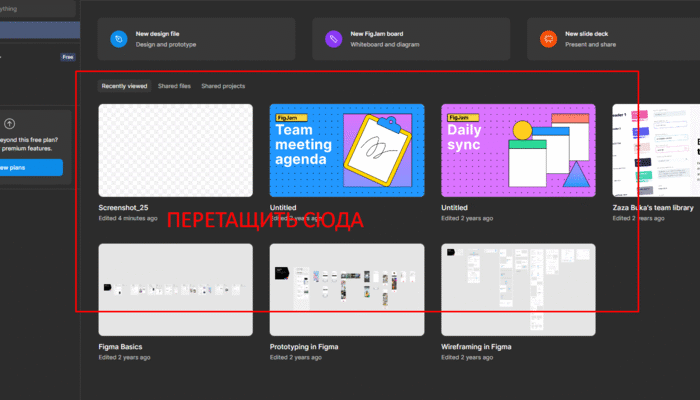The width and height of the screenshot is (700, 400).
Task: Click the New FigJam board card title
Action: (x=378, y=34)
